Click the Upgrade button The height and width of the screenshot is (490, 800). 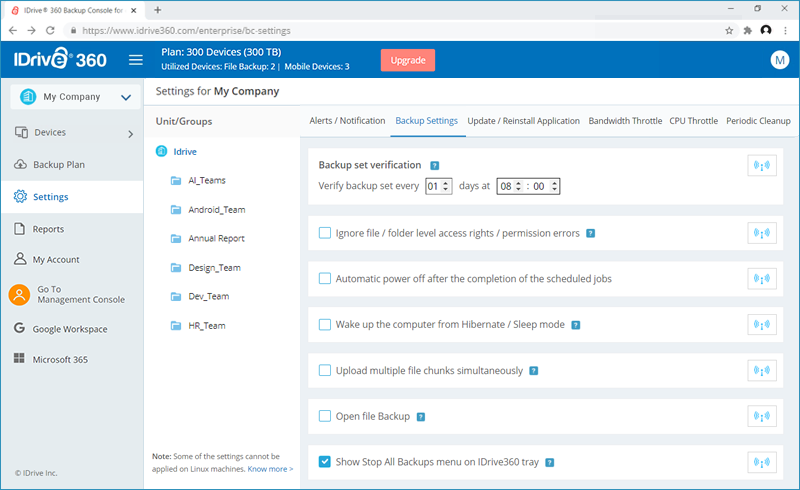(x=408, y=60)
